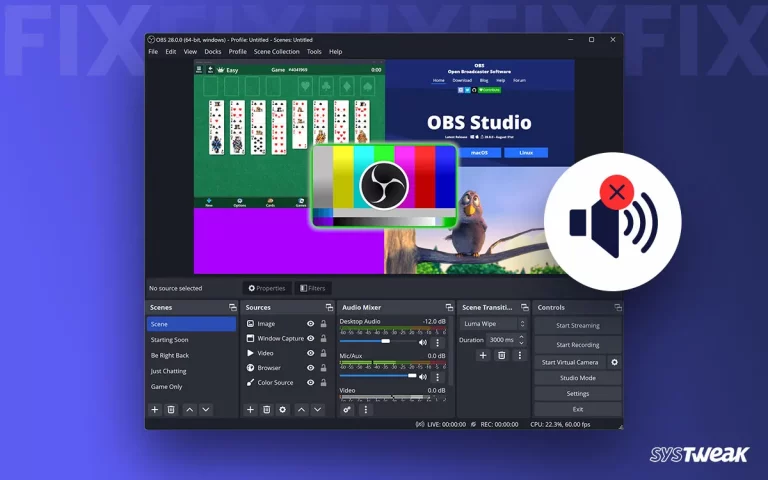
Task: Open the Luma Wipe transition dropdown
Action: pyautogui.click(x=493, y=324)
